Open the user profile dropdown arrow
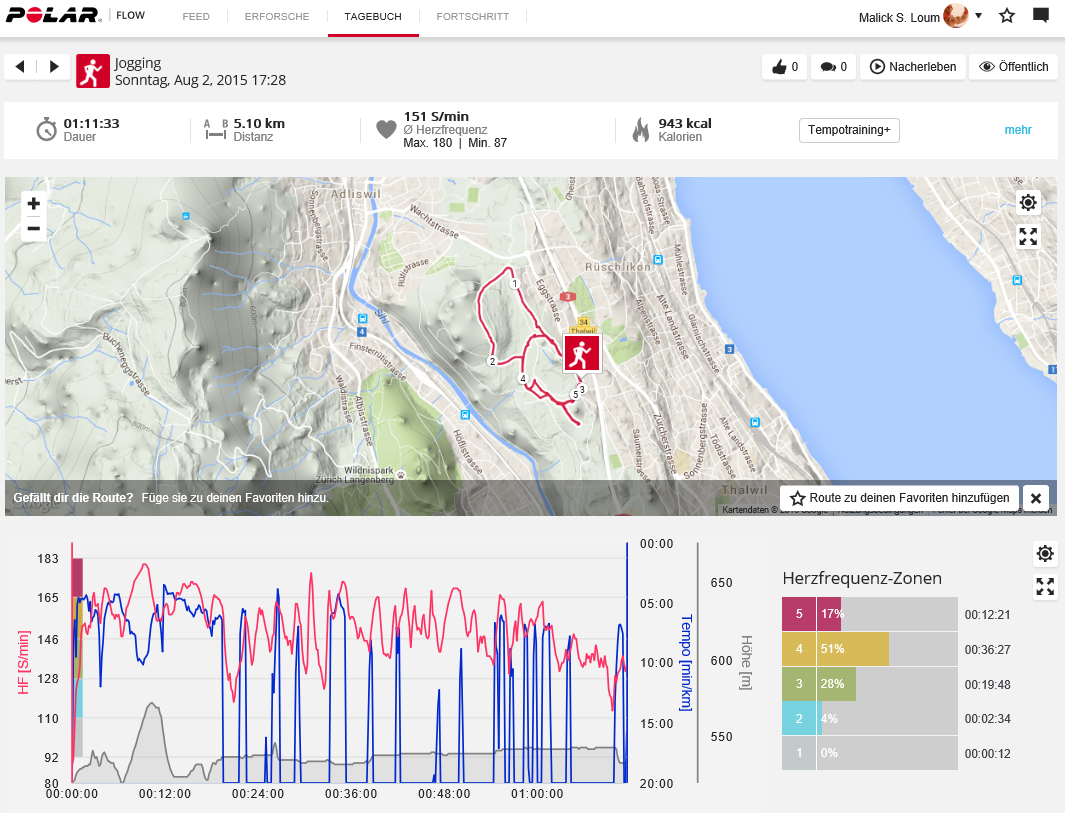This screenshot has width=1065, height=813. (x=978, y=16)
